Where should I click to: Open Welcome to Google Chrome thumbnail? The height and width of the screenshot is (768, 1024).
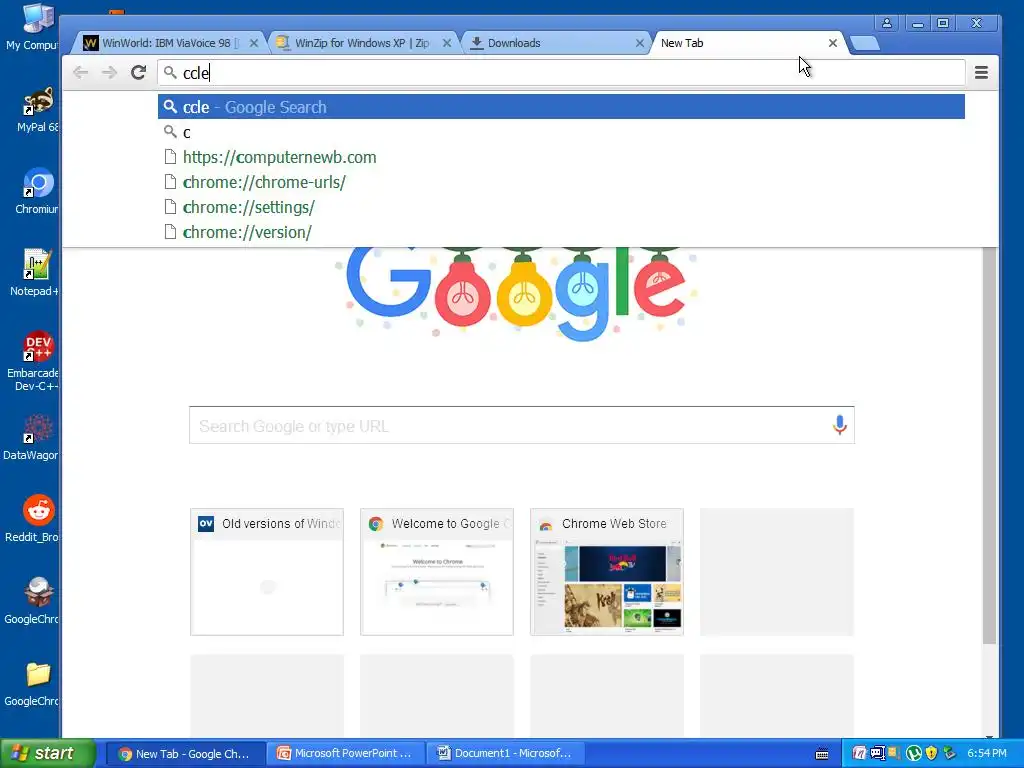[437, 572]
